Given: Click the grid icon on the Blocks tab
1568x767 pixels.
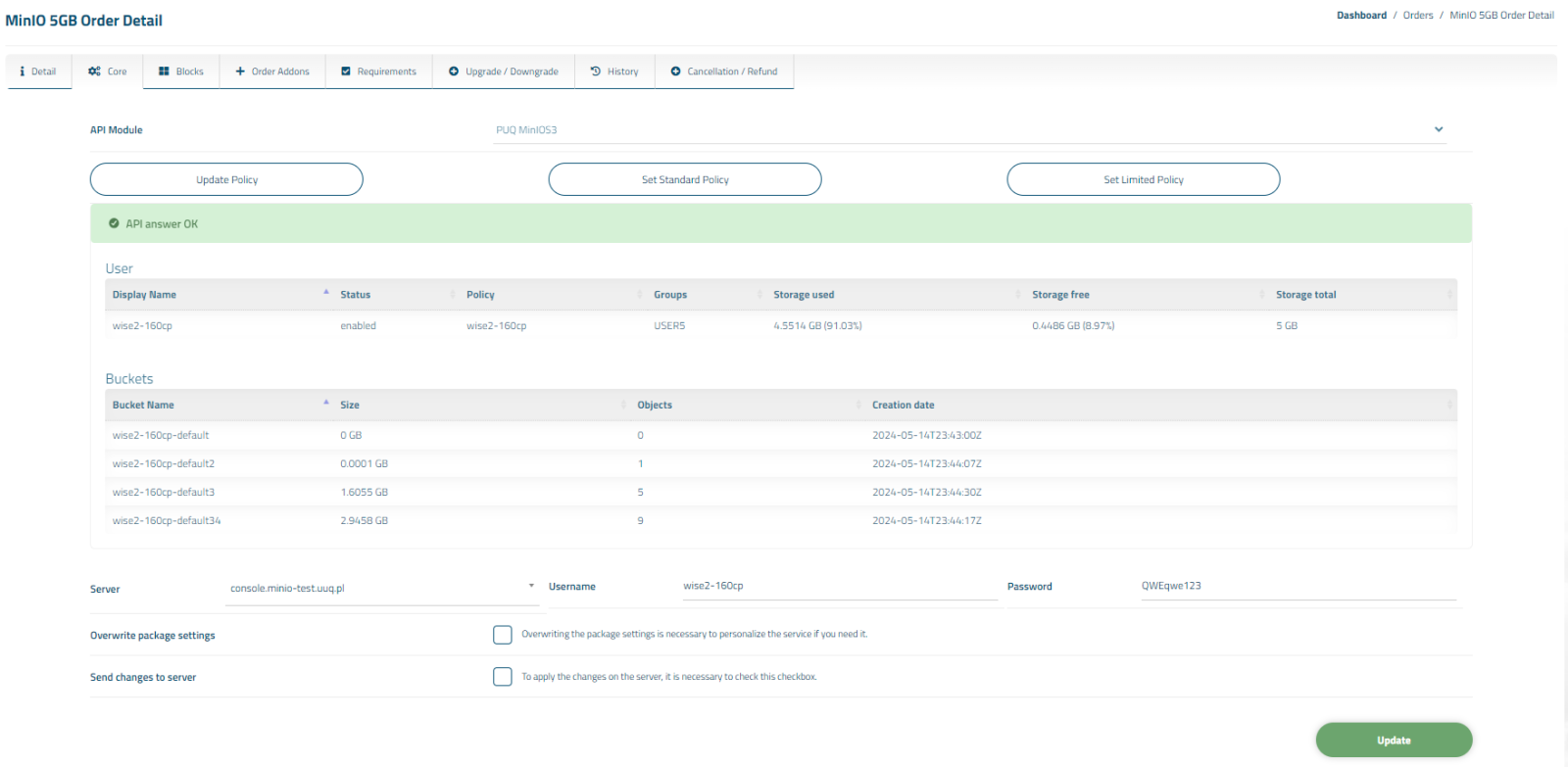Looking at the screenshot, I should point(164,72).
